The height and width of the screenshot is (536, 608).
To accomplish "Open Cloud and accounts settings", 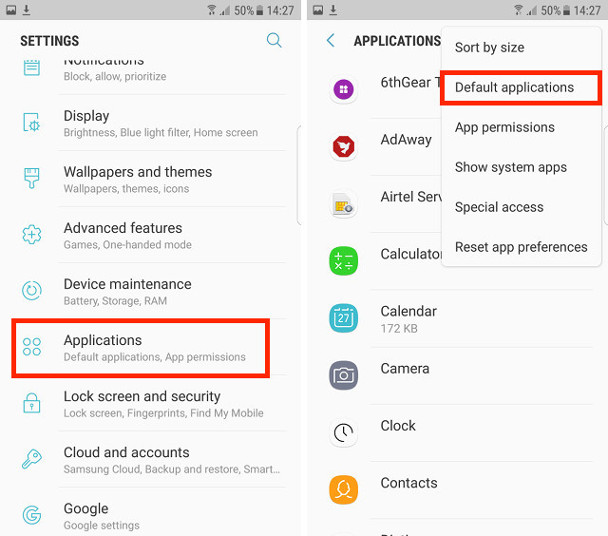I will [151, 459].
